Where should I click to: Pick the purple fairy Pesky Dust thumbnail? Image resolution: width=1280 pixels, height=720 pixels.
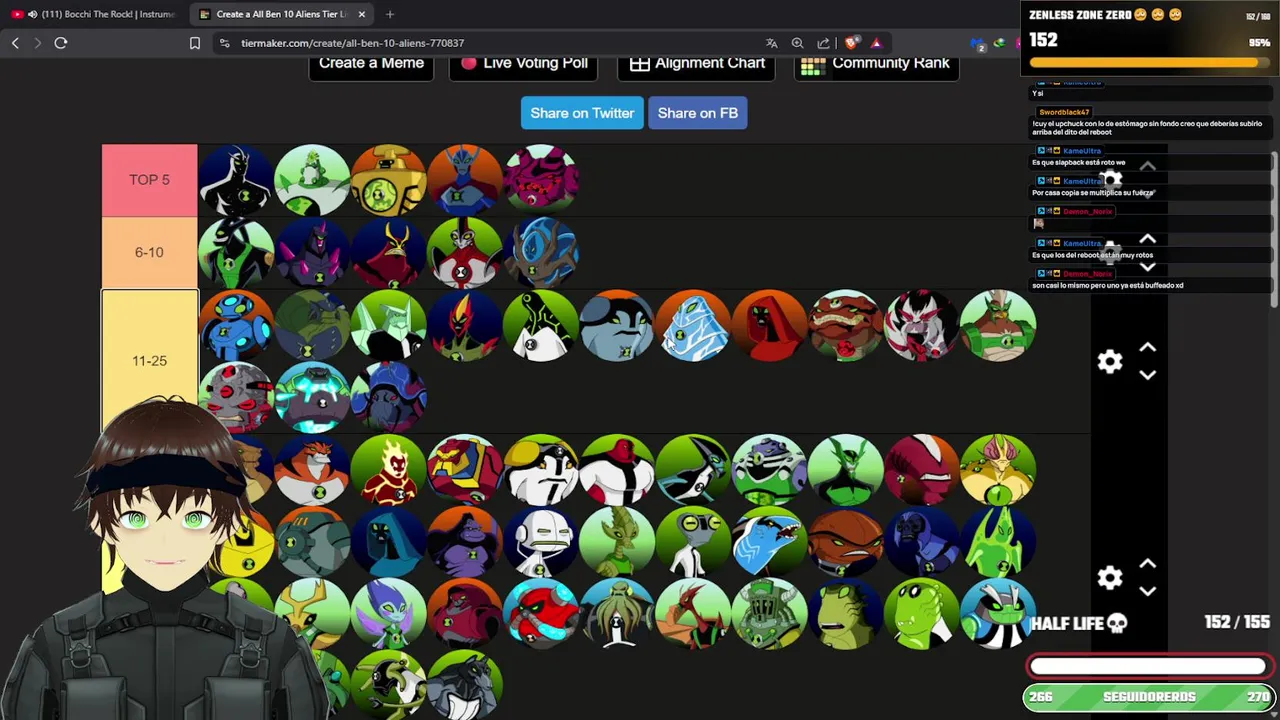(388, 613)
